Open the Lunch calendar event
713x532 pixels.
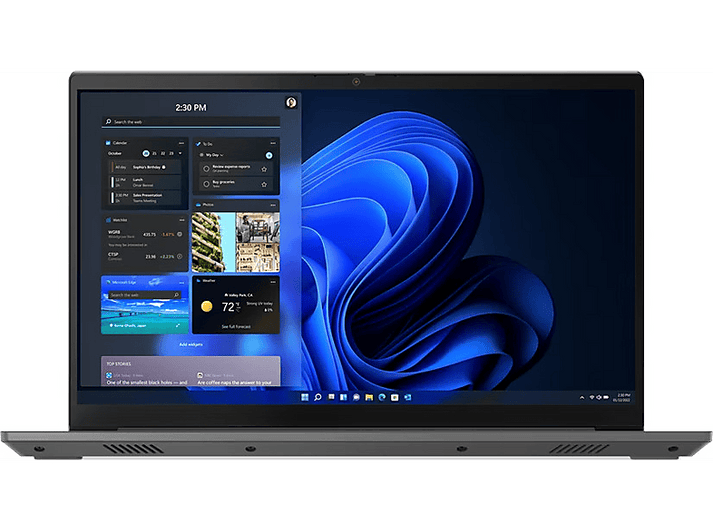click(x=146, y=182)
